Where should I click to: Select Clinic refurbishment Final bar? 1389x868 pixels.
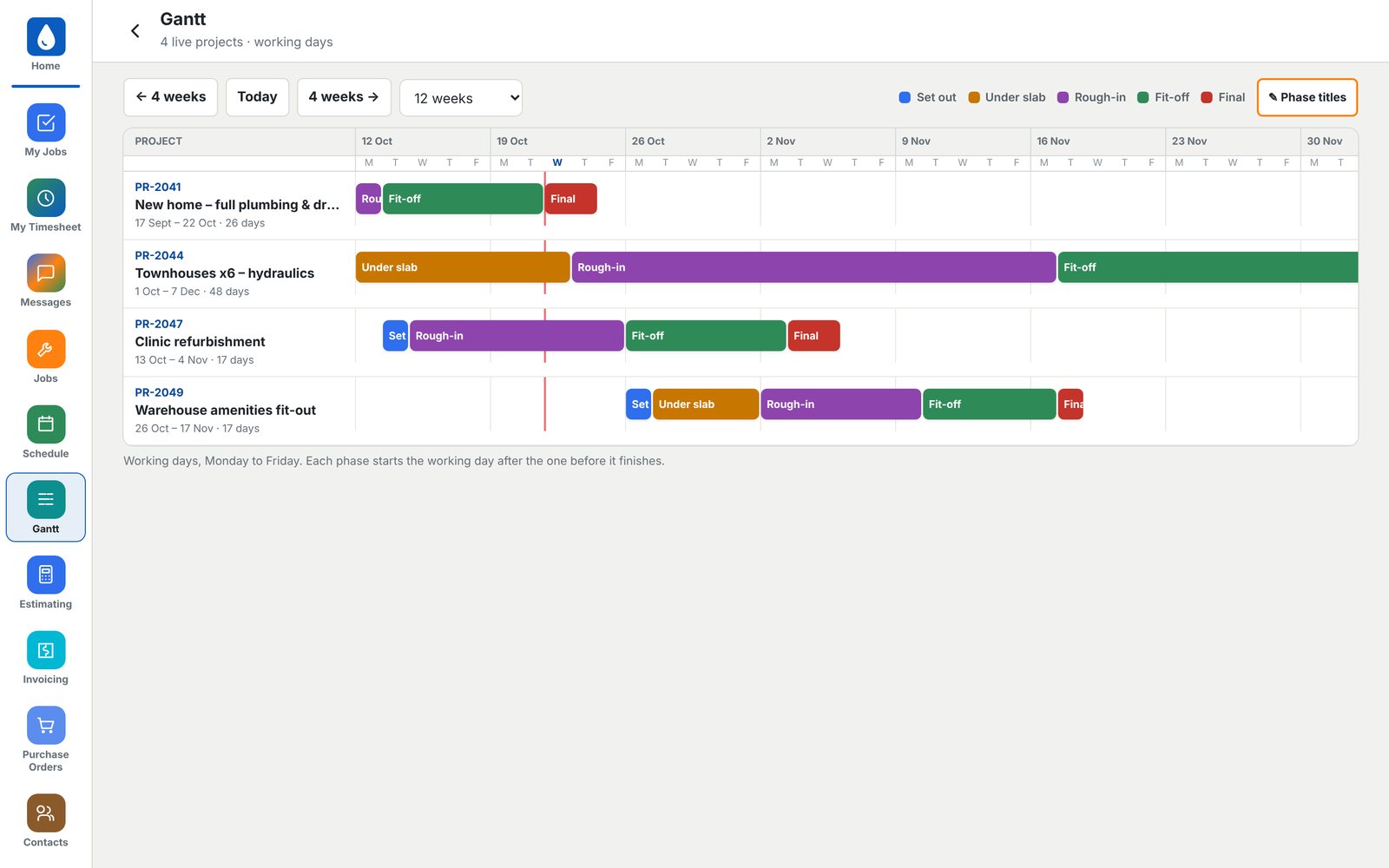813,336
